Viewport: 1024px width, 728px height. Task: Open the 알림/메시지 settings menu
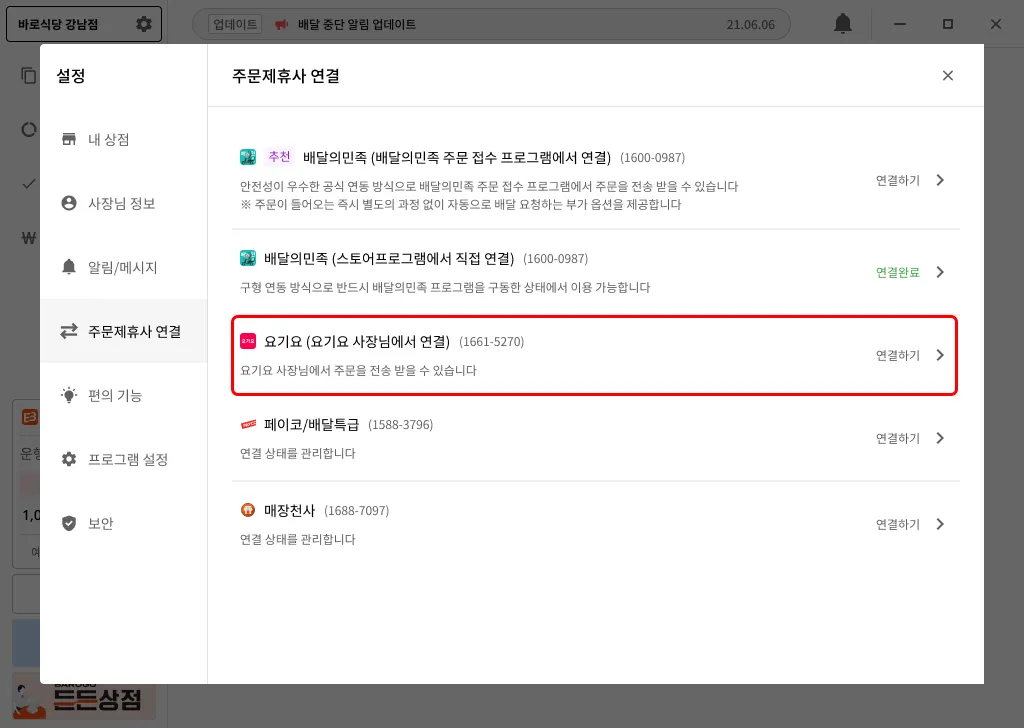(124, 267)
